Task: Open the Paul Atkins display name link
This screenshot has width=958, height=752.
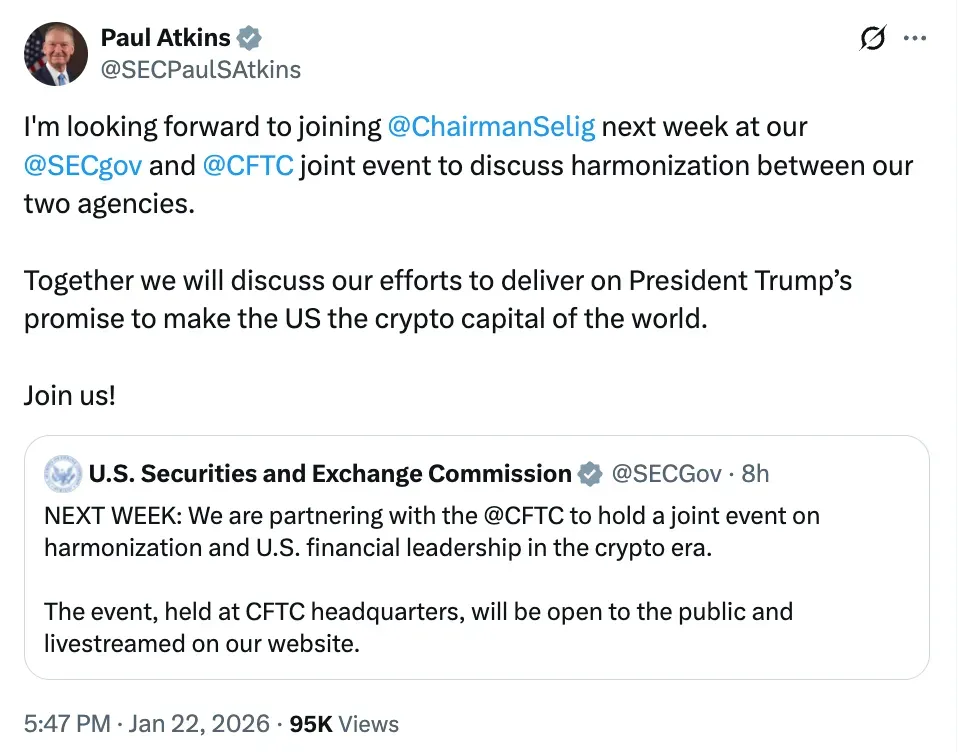Action: (165, 38)
